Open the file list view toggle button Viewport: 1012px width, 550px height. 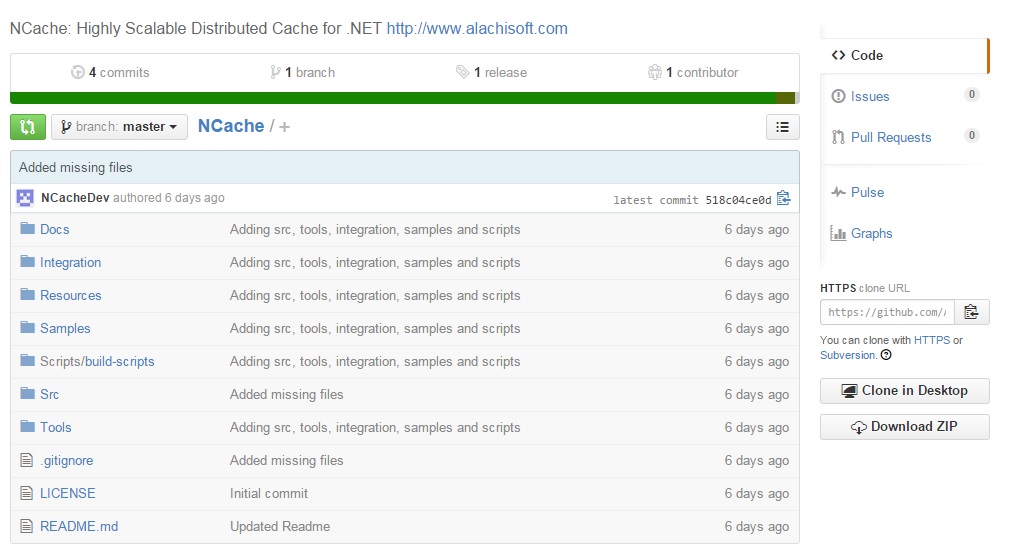click(x=782, y=127)
